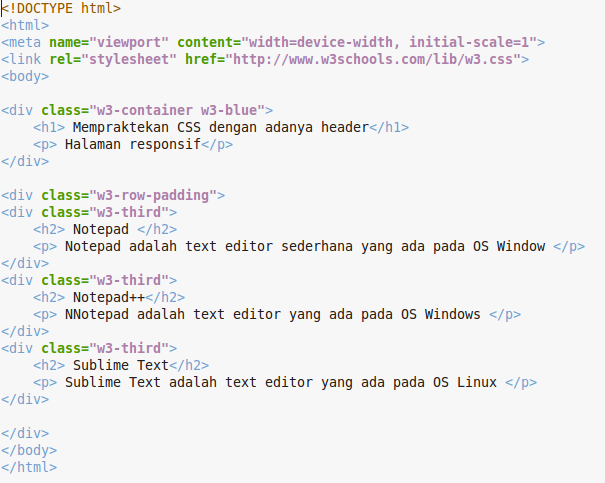Click the "Notepad" h2 heading line

(105, 229)
